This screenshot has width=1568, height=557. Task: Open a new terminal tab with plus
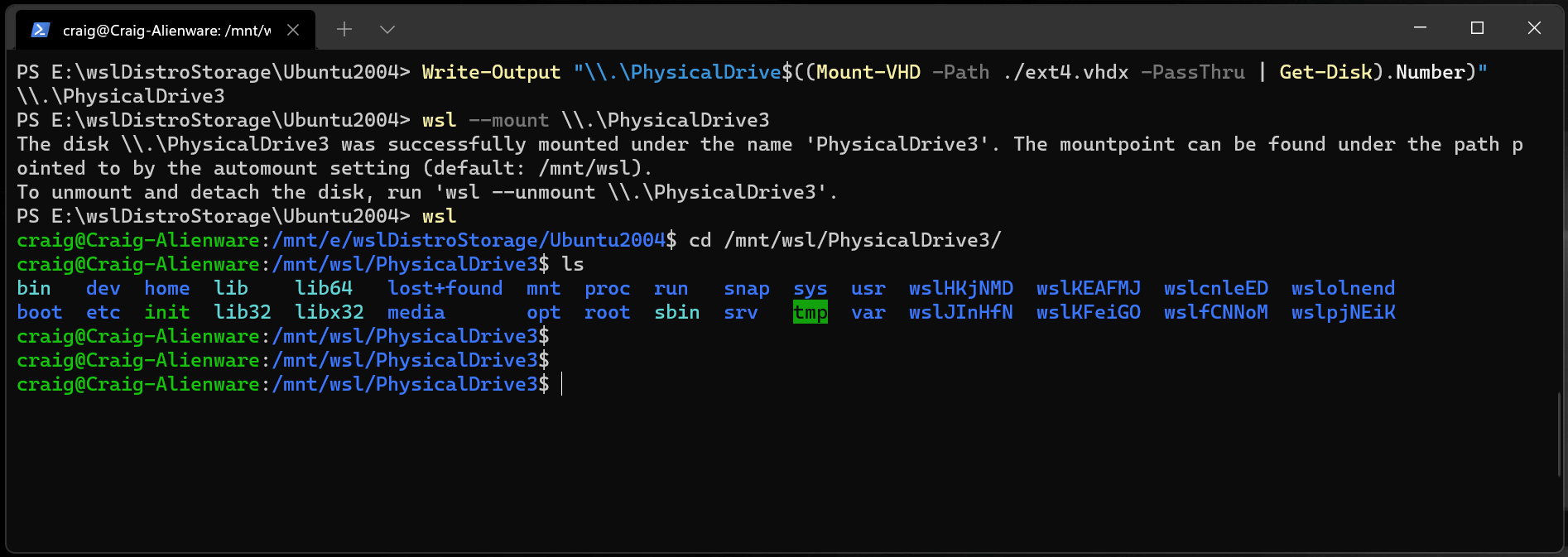[344, 30]
